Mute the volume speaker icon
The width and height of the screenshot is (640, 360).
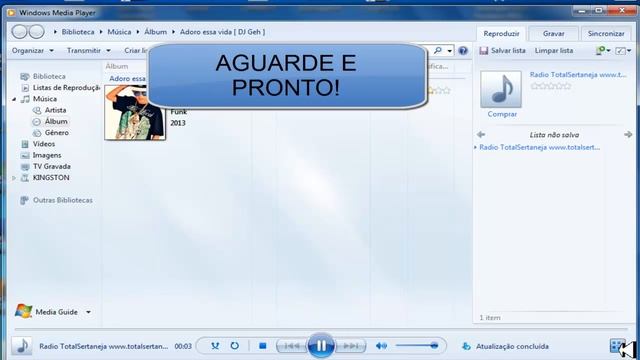coord(381,346)
